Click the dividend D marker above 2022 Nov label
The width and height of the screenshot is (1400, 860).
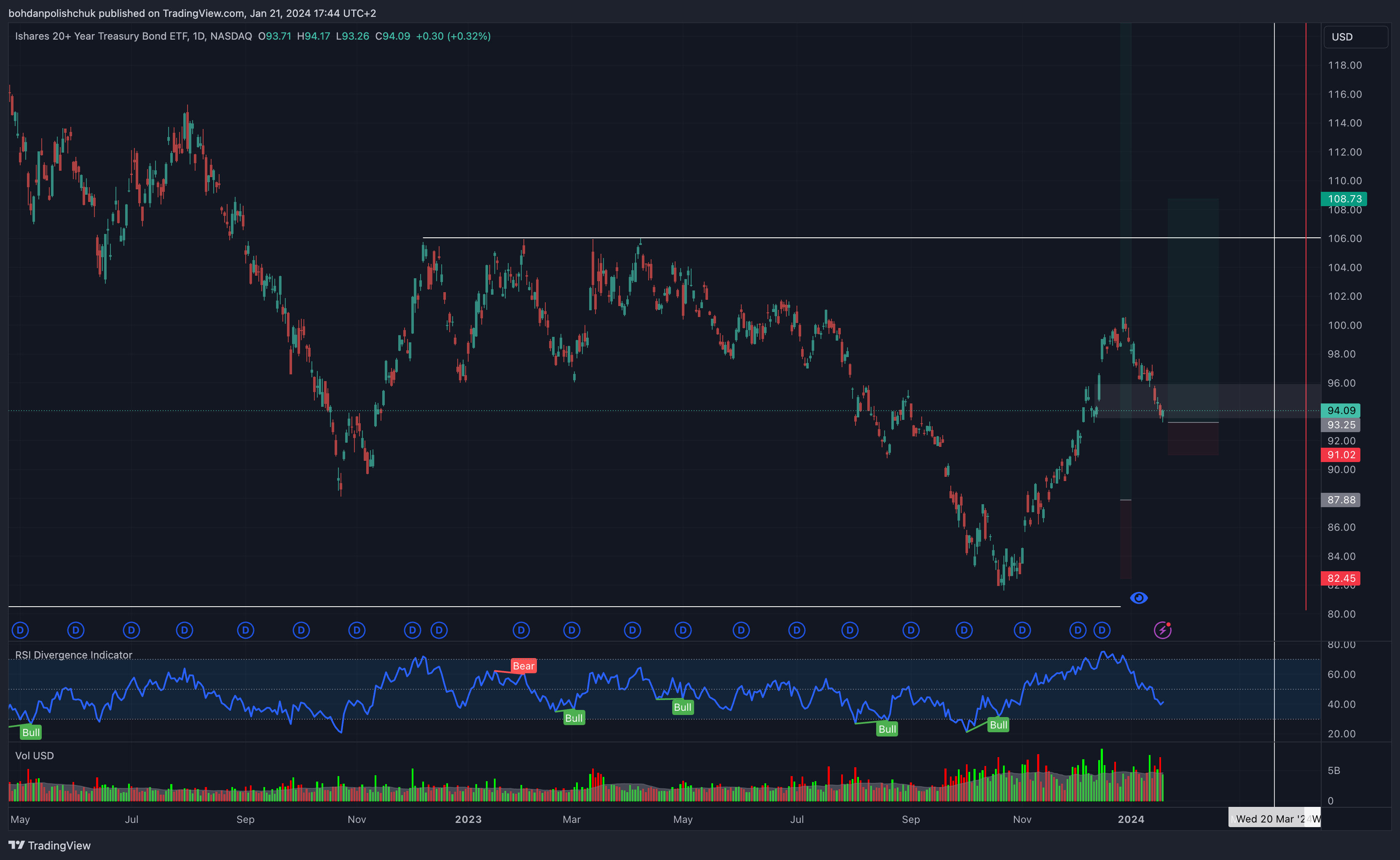(x=357, y=630)
